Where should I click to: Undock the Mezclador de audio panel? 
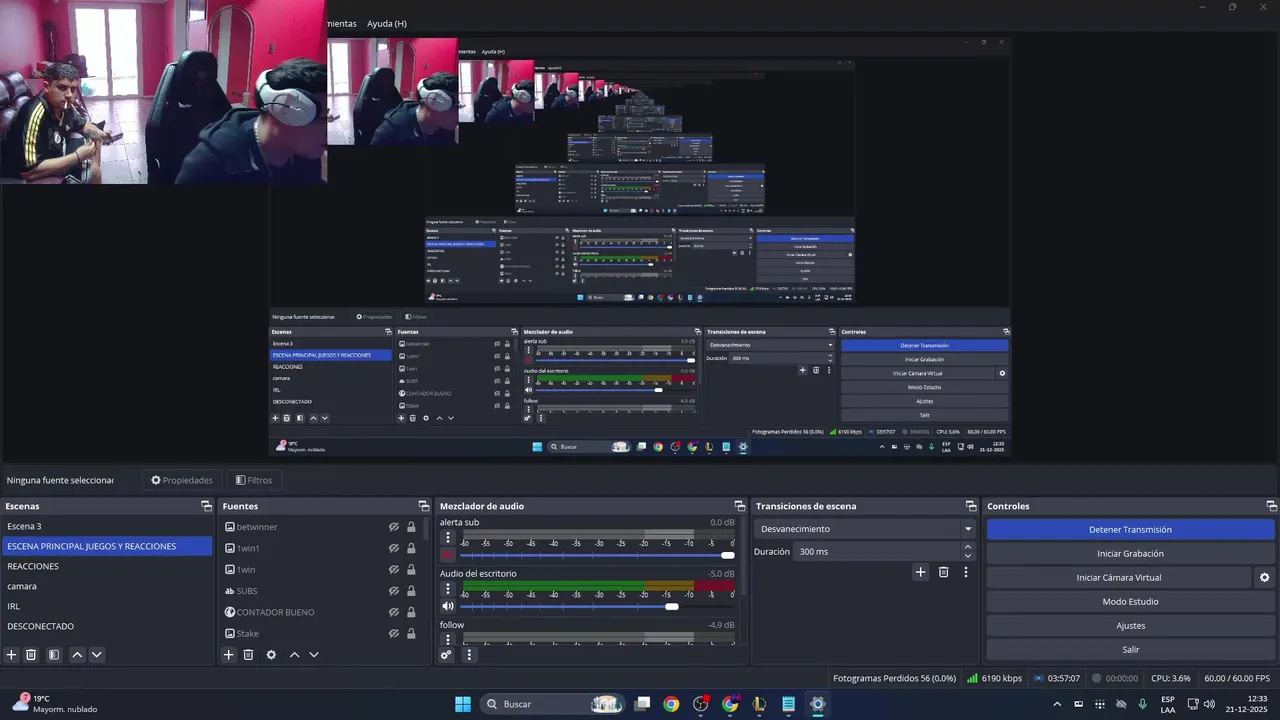point(740,506)
